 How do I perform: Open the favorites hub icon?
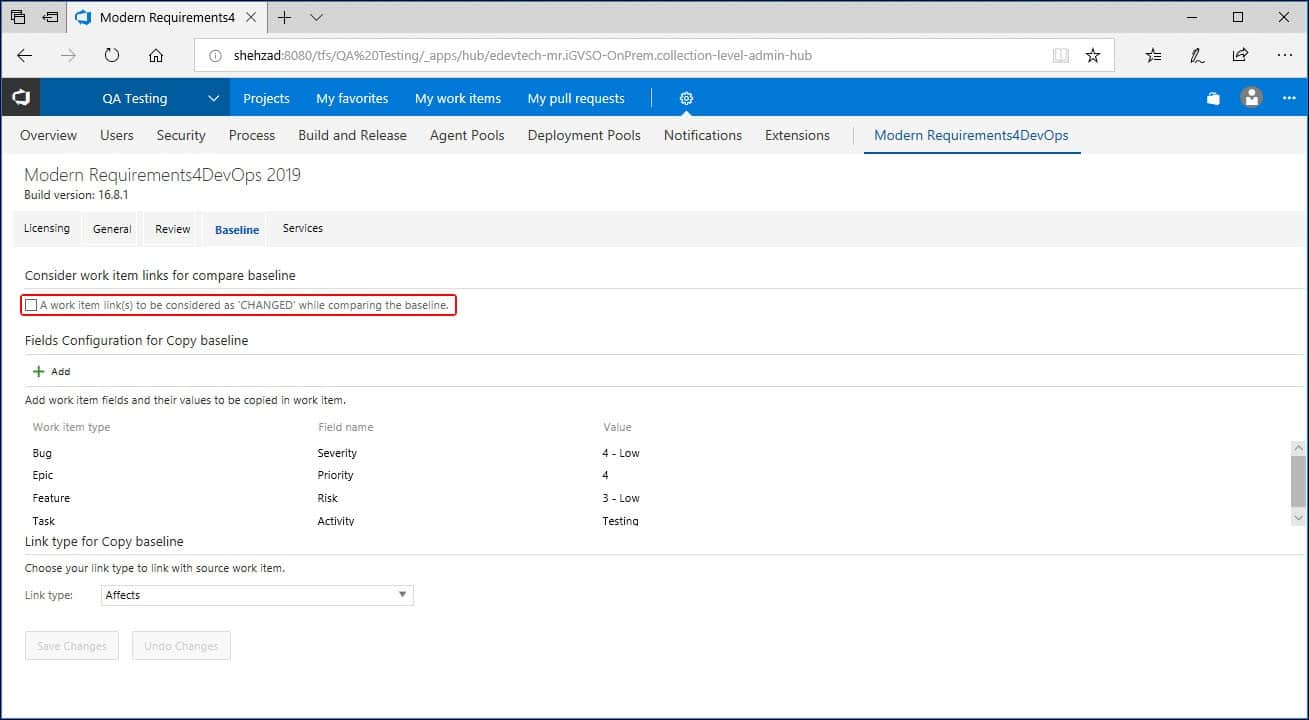tap(1153, 56)
